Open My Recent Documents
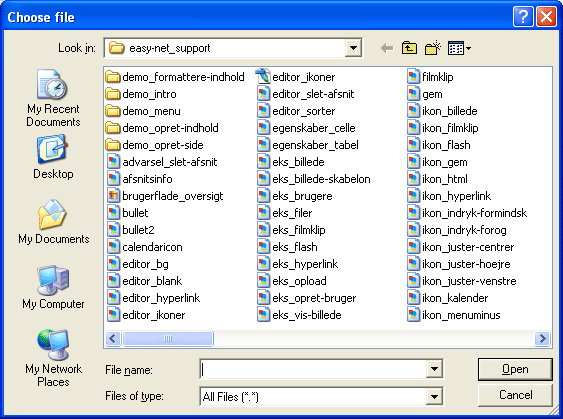The height and width of the screenshot is (419, 563). tap(53, 98)
